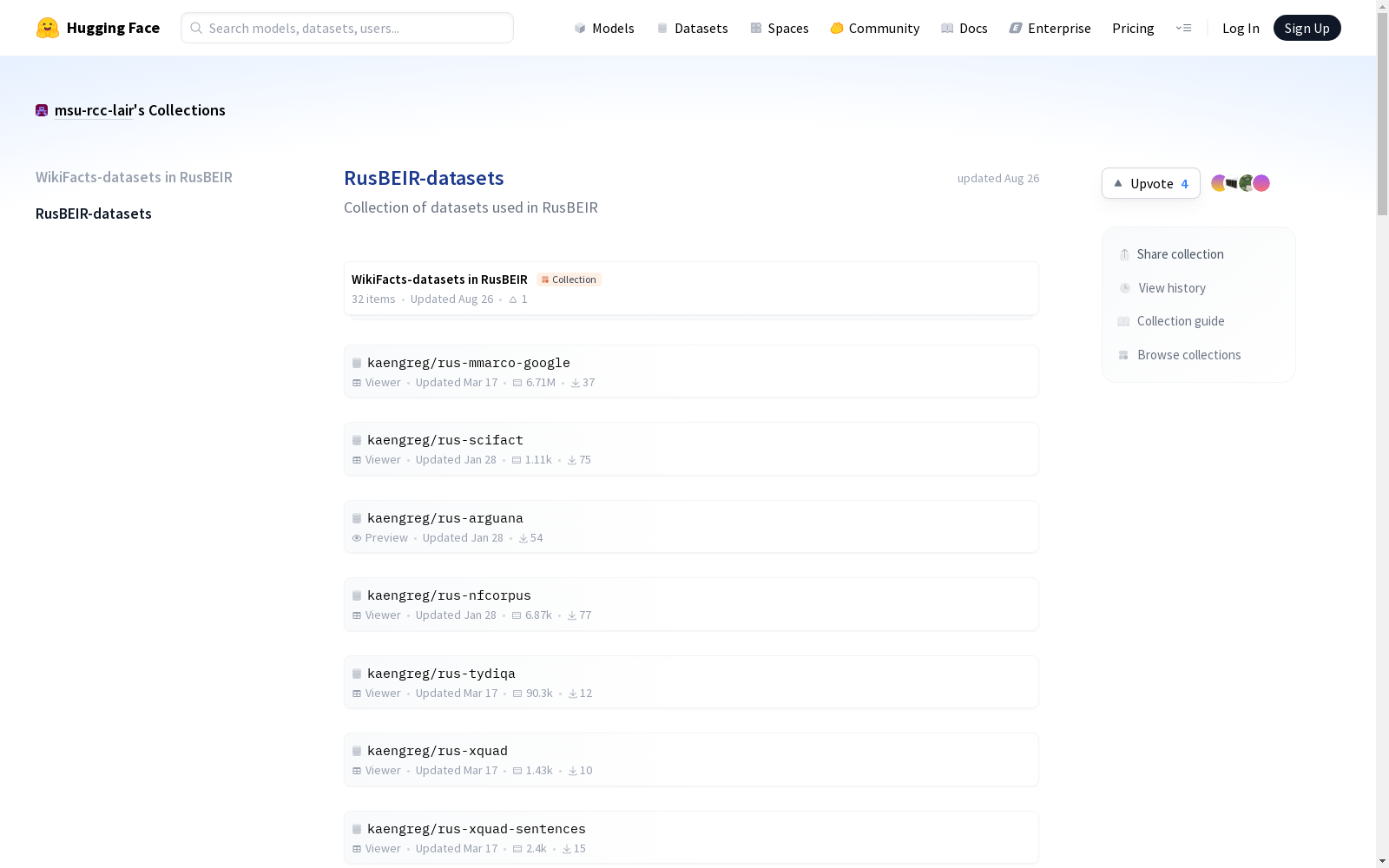The height and width of the screenshot is (868, 1389).
Task: Click '6.71M' row count under rus-mmarco-google
Action: point(541,383)
